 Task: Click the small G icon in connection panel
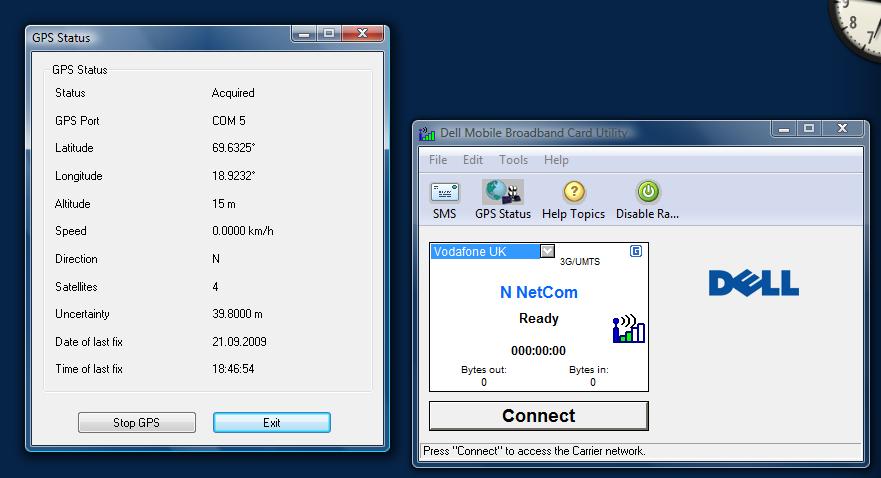635,251
